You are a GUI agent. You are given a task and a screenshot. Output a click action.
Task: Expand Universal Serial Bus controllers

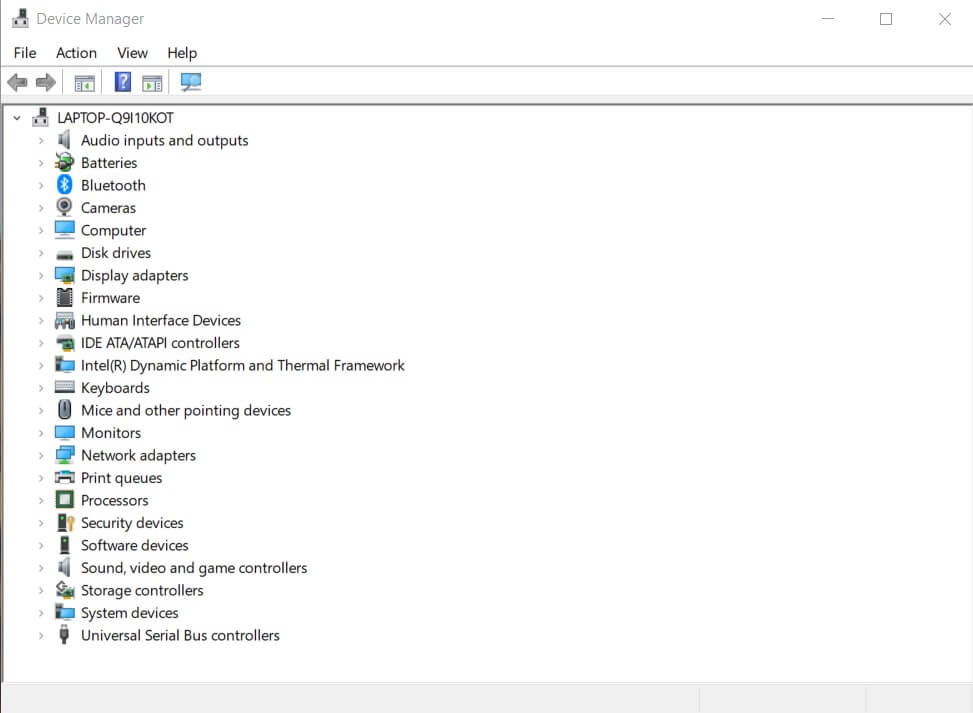[x=41, y=635]
